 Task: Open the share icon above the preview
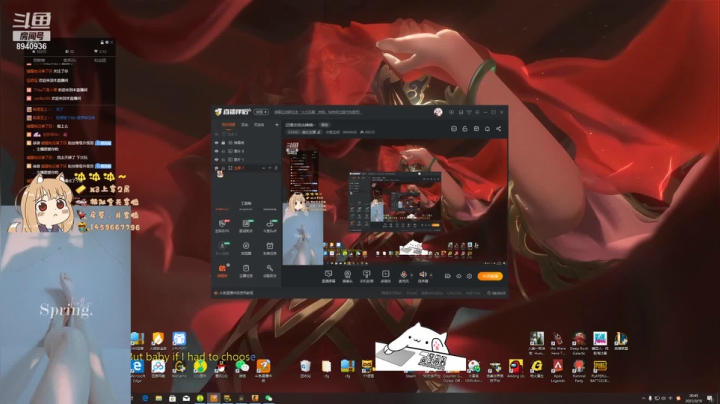tap(498, 129)
